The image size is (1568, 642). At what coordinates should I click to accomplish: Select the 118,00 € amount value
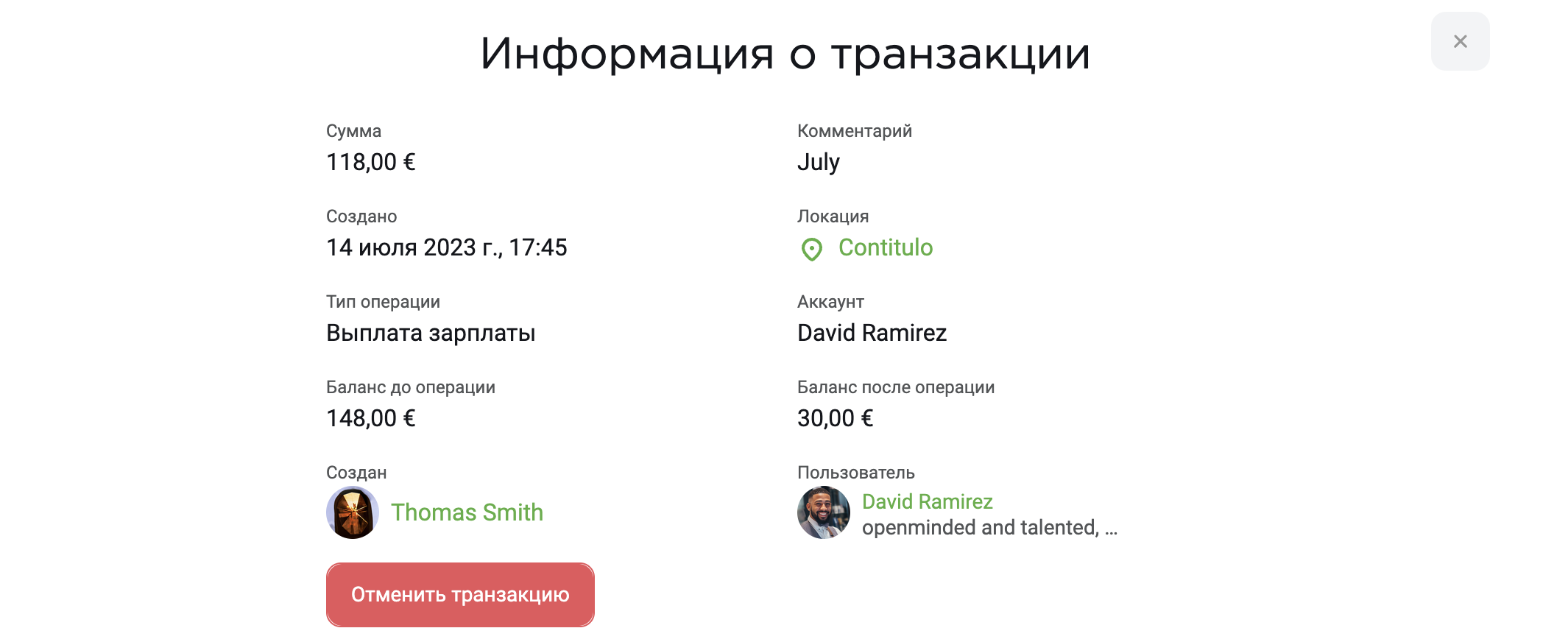[x=371, y=162]
